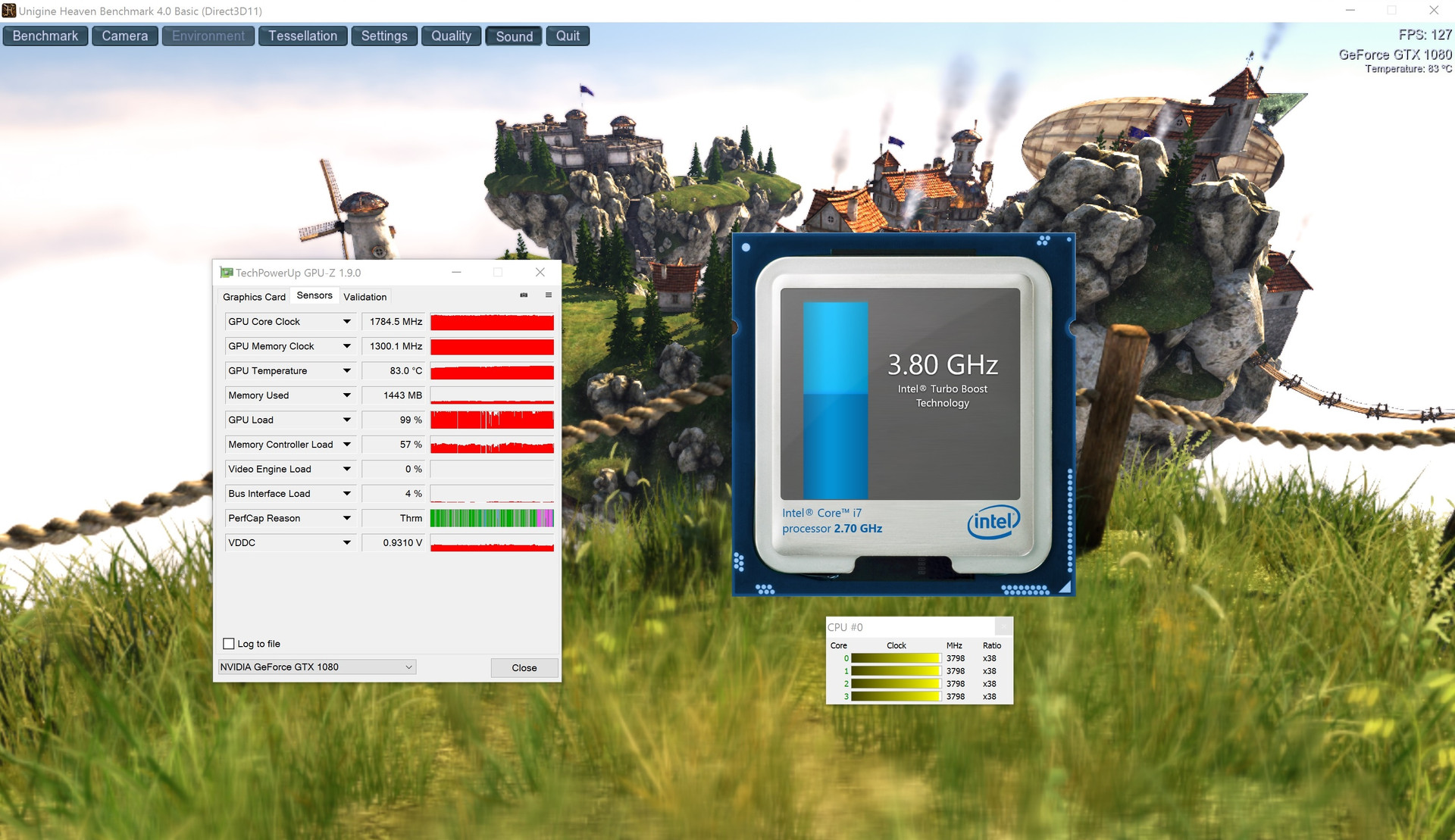Click the GPU Temperature value field

point(395,371)
